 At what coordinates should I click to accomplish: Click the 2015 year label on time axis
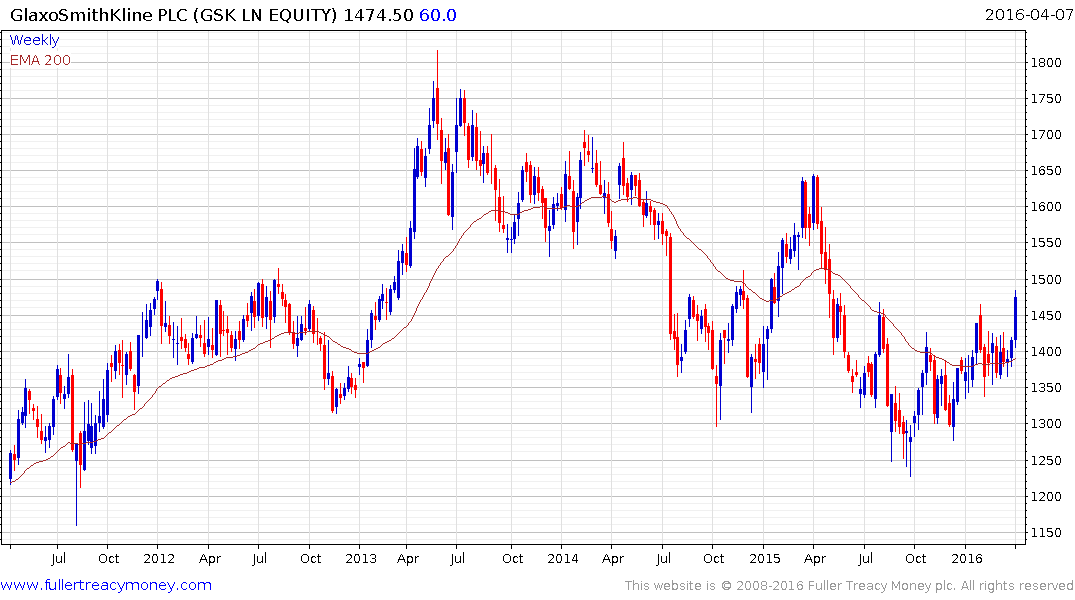click(x=764, y=558)
